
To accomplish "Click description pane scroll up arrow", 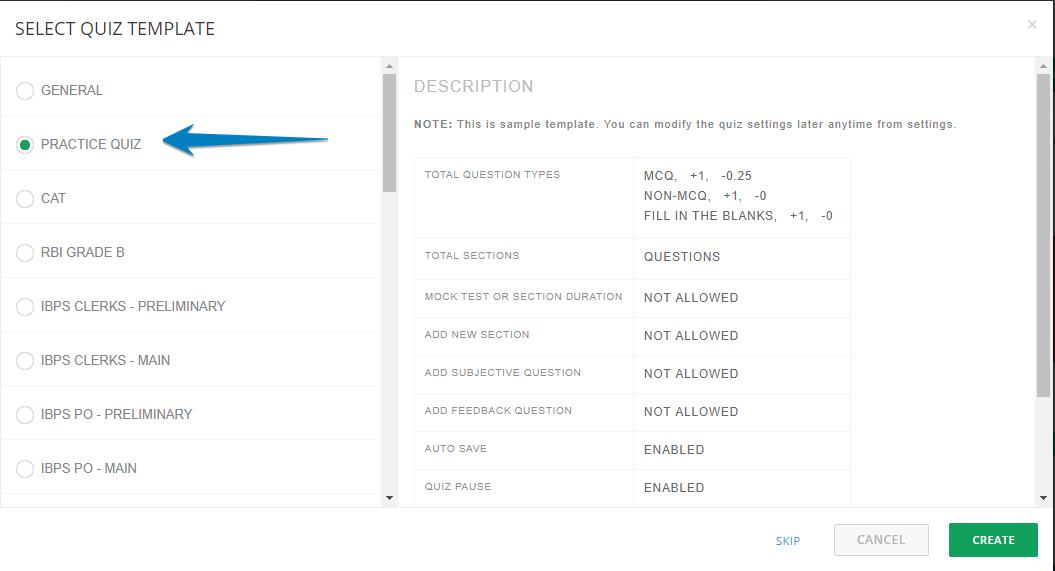I will coord(1043,66).
